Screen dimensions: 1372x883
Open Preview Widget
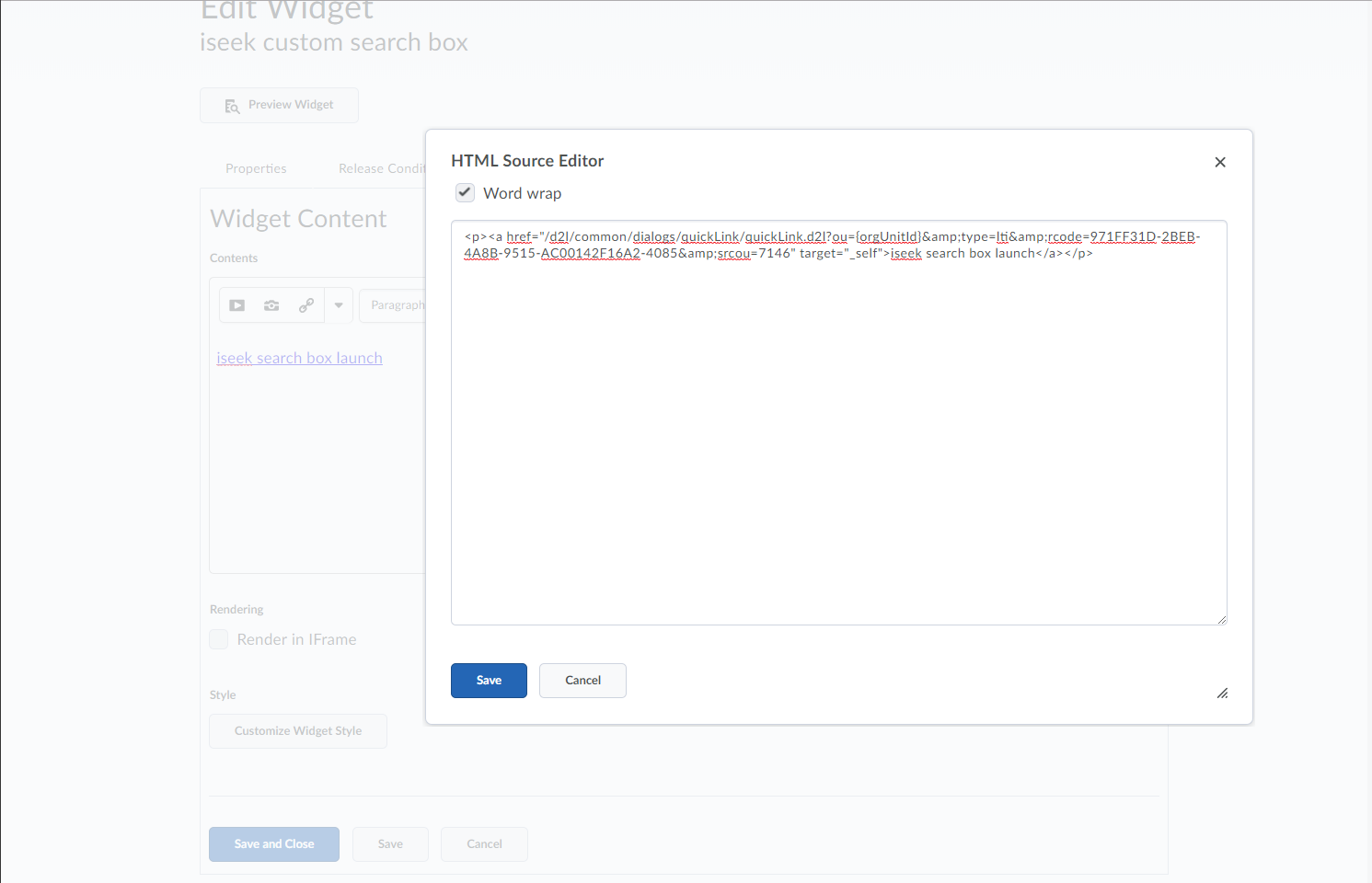280,106
